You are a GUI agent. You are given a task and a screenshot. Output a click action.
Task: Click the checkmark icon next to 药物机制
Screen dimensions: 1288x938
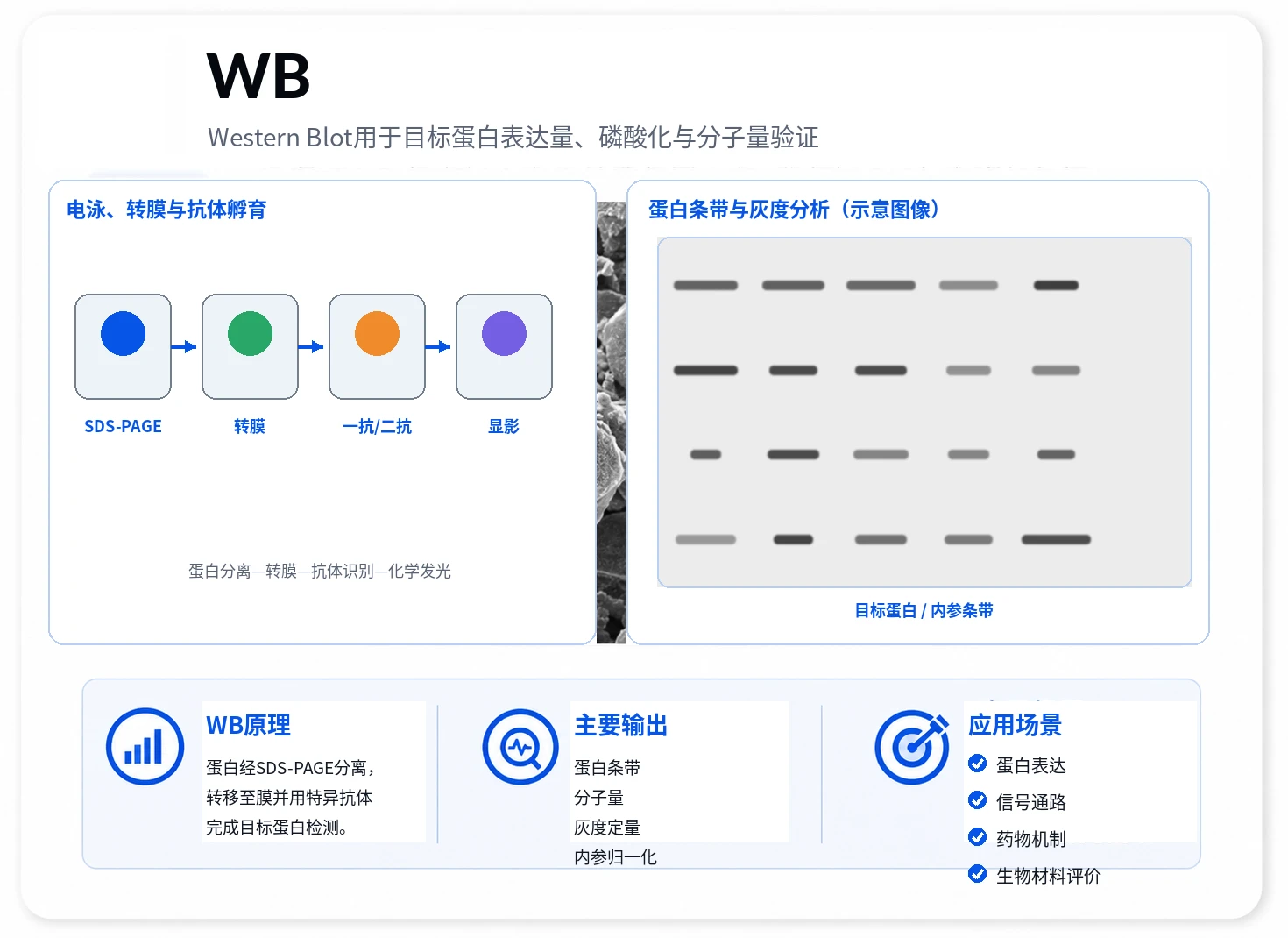(977, 837)
